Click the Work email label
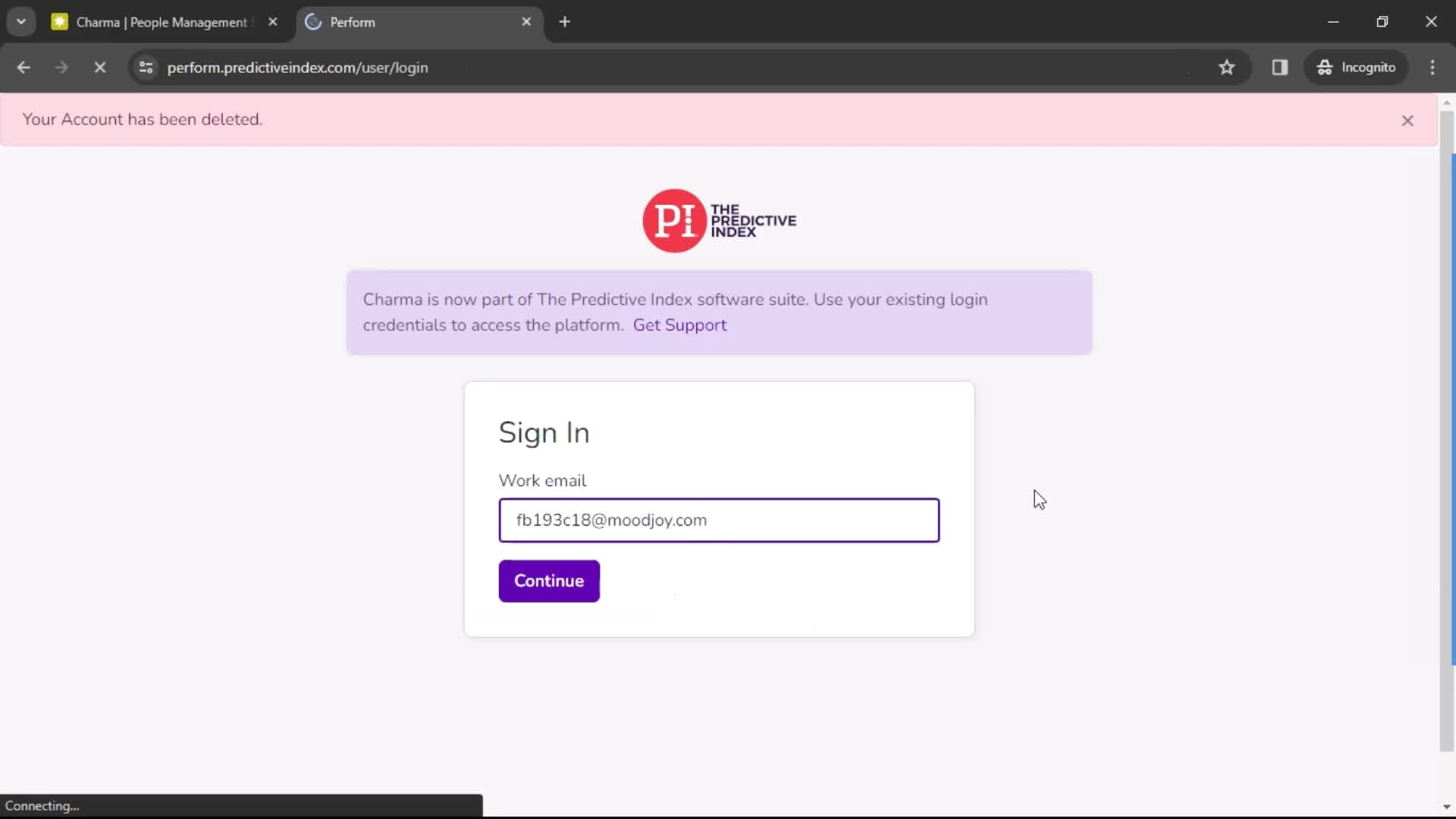This screenshot has width=1456, height=819. (542, 481)
